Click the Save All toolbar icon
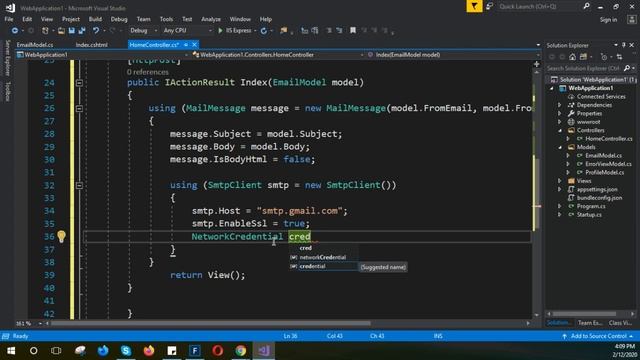Image resolution: width=640 pixels, height=360 pixels. coord(82,31)
